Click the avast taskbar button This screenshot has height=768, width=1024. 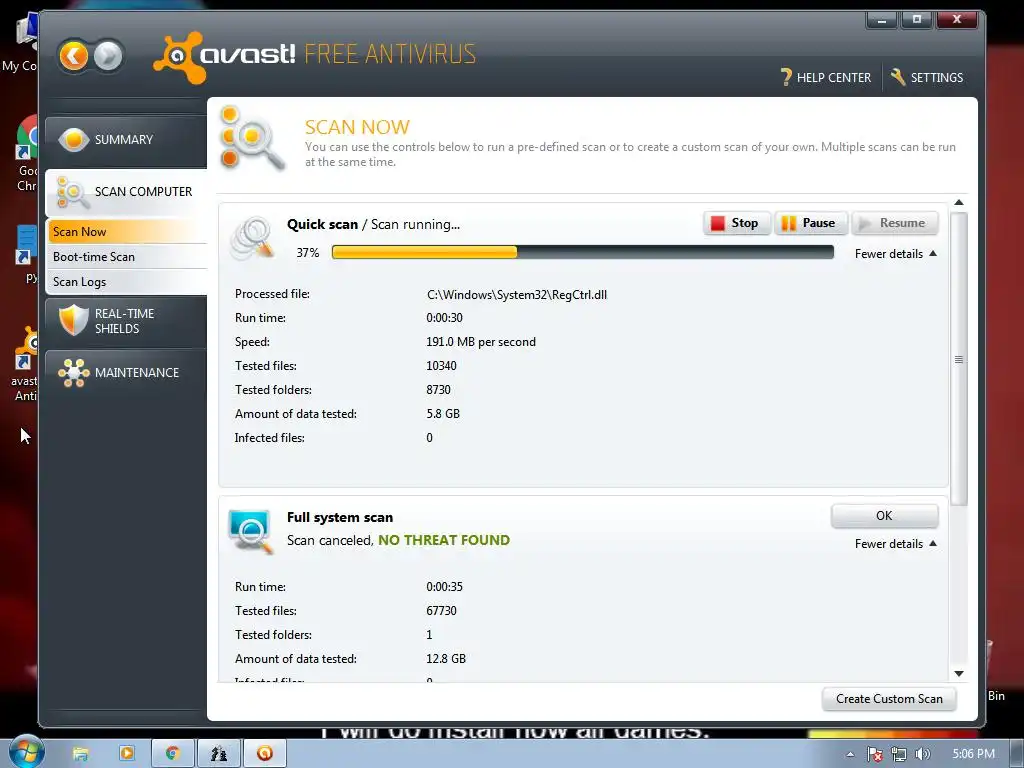pyautogui.click(x=264, y=753)
